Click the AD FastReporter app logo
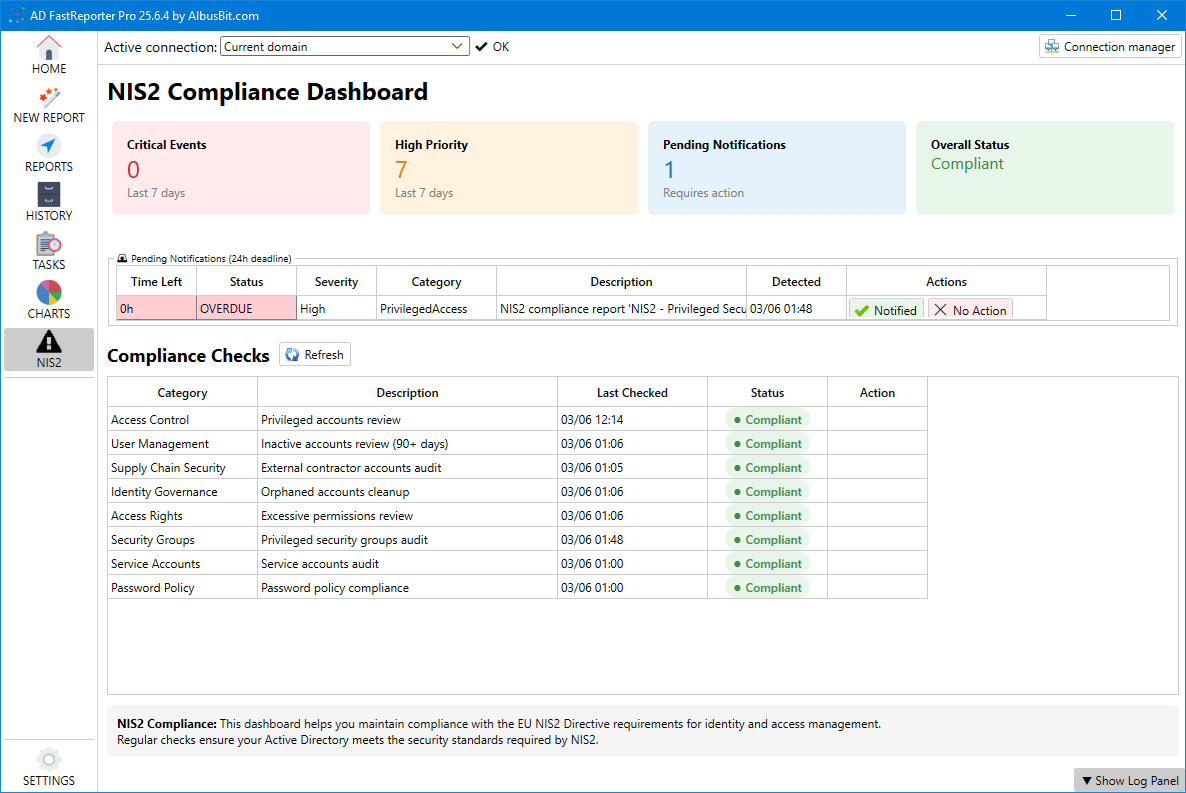1186x793 pixels. click(x=15, y=15)
